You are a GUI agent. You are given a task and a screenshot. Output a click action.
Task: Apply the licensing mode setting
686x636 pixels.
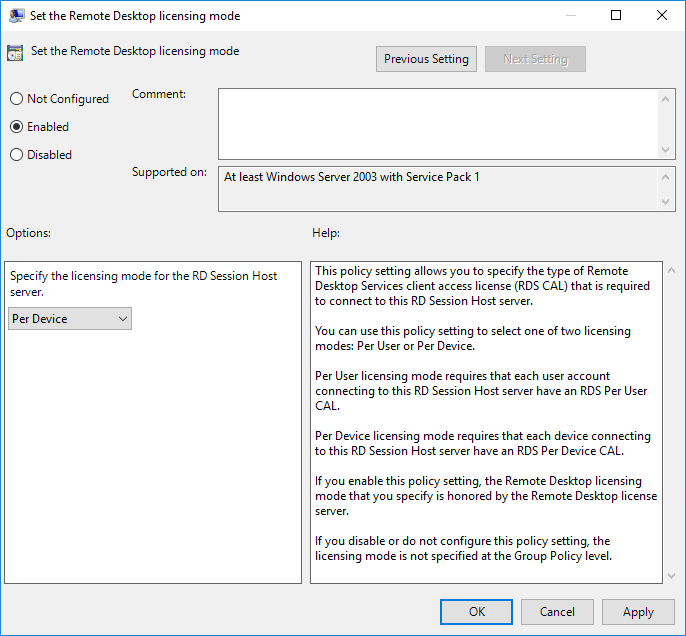click(x=638, y=612)
